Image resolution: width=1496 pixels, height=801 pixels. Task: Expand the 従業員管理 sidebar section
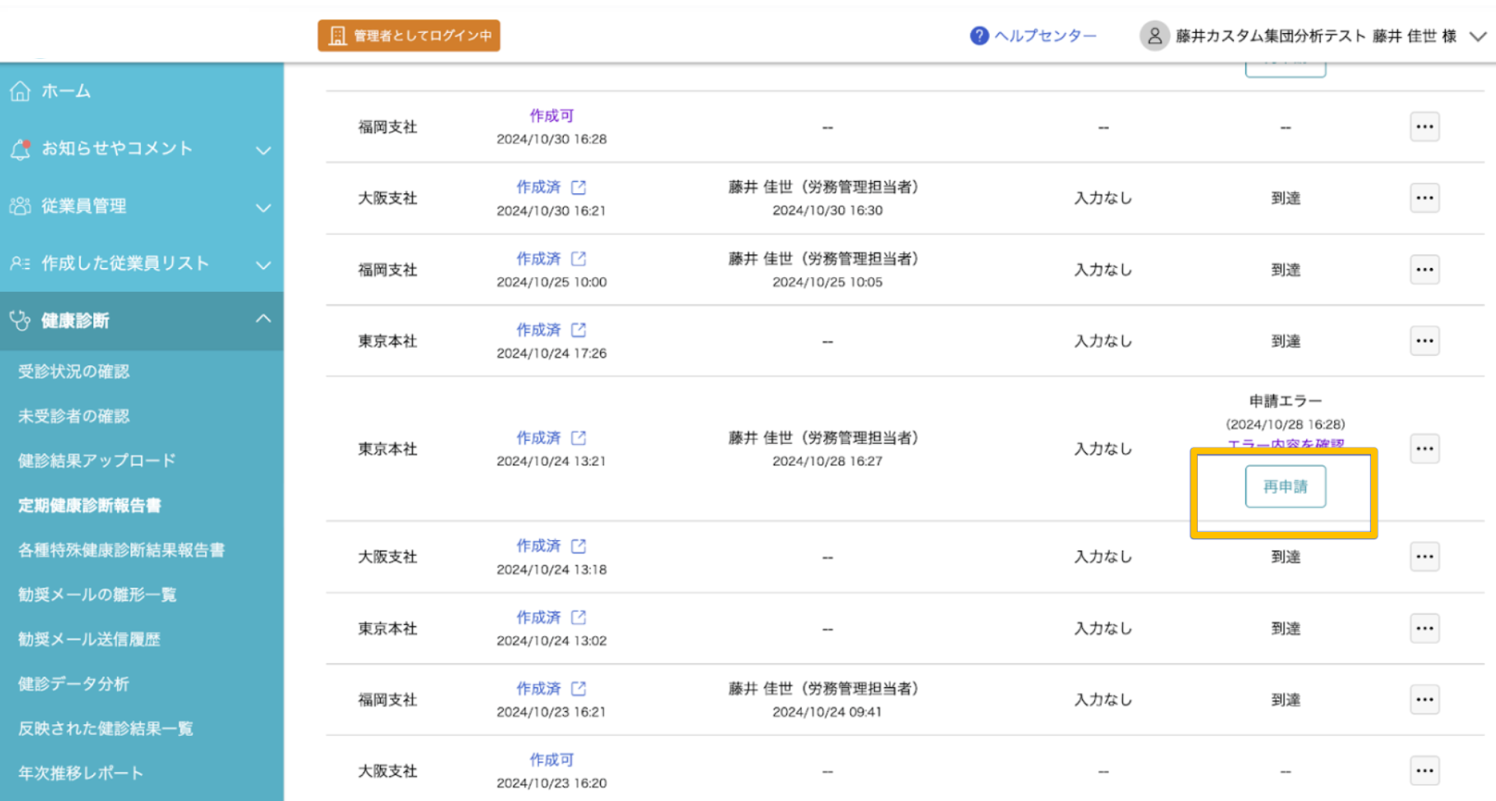(263, 208)
